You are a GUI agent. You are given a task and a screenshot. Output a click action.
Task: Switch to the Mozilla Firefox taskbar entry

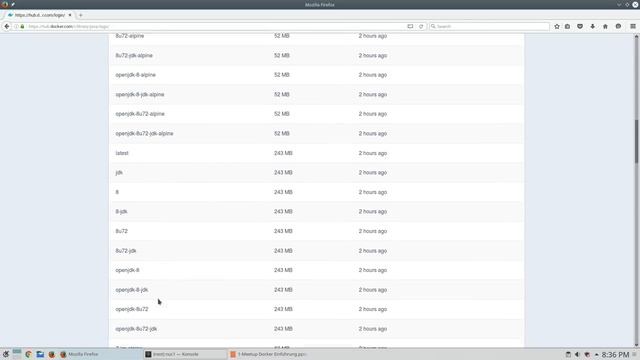tap(100, 354)
